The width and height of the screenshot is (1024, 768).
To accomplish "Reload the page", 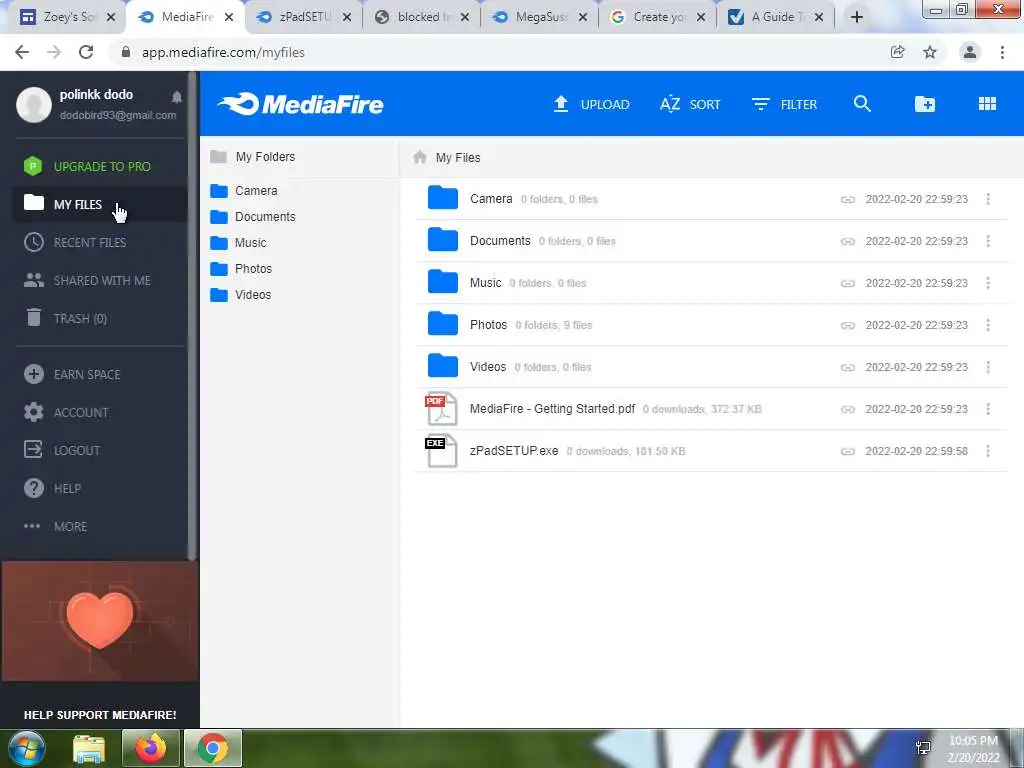I will click(86, 52).
